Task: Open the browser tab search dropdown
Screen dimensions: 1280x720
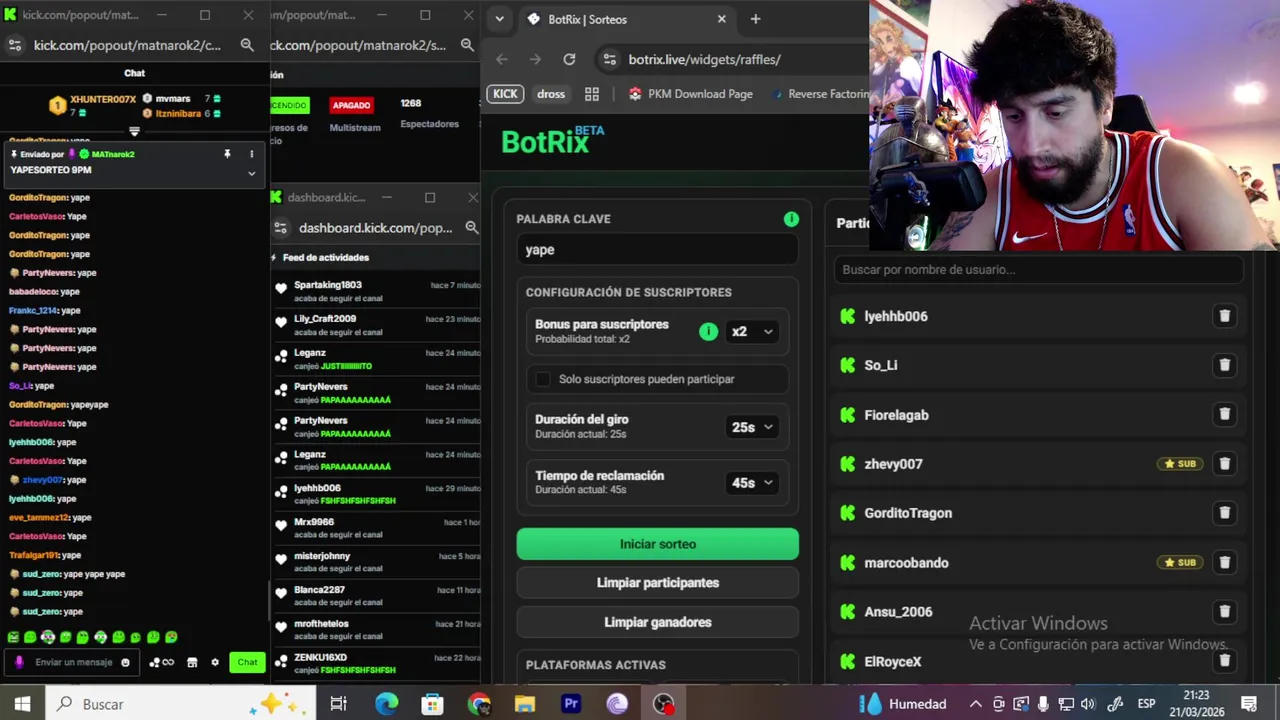Action: pos(499,19)
